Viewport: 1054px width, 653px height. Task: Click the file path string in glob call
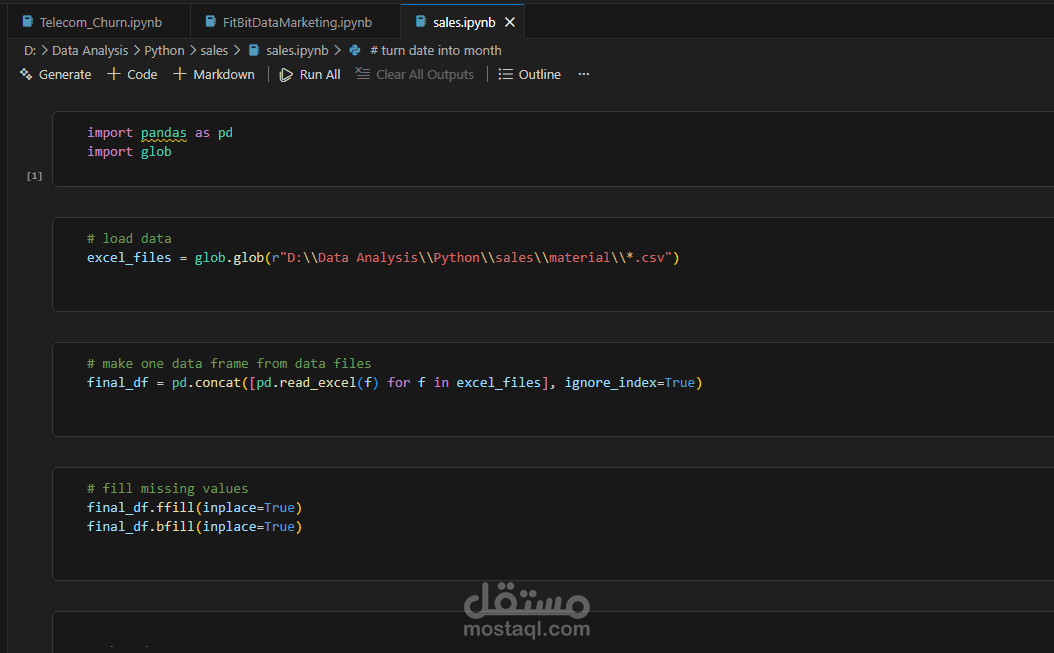click(x=472, y=258)
